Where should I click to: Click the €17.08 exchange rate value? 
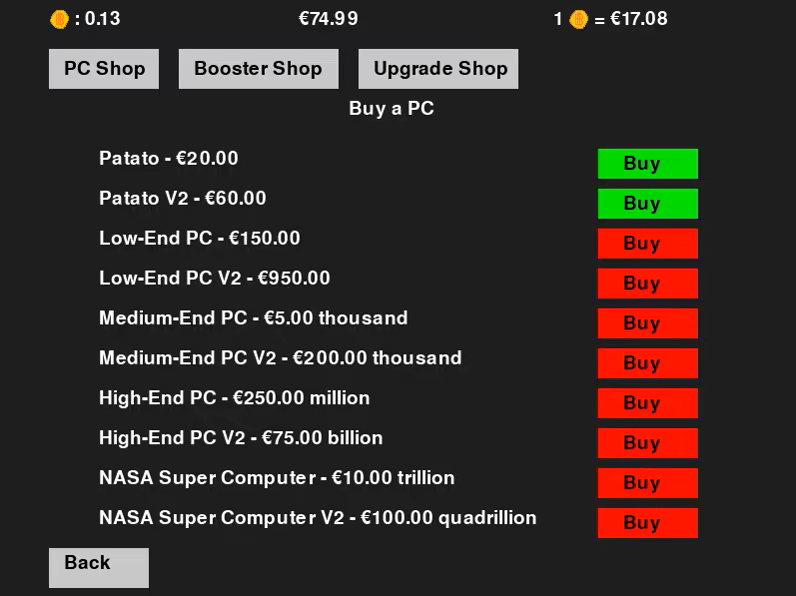tap(637, 19)
